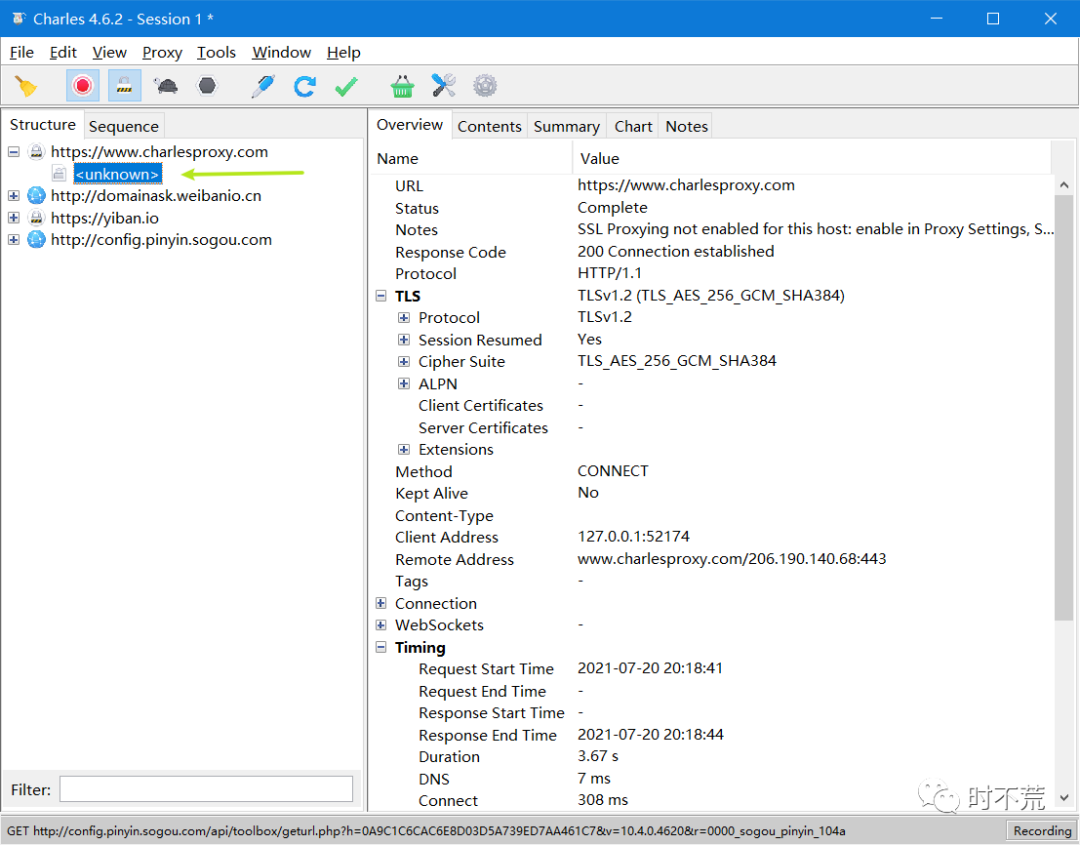
Task: Expand the Session Resumed row
Action: 404,340
